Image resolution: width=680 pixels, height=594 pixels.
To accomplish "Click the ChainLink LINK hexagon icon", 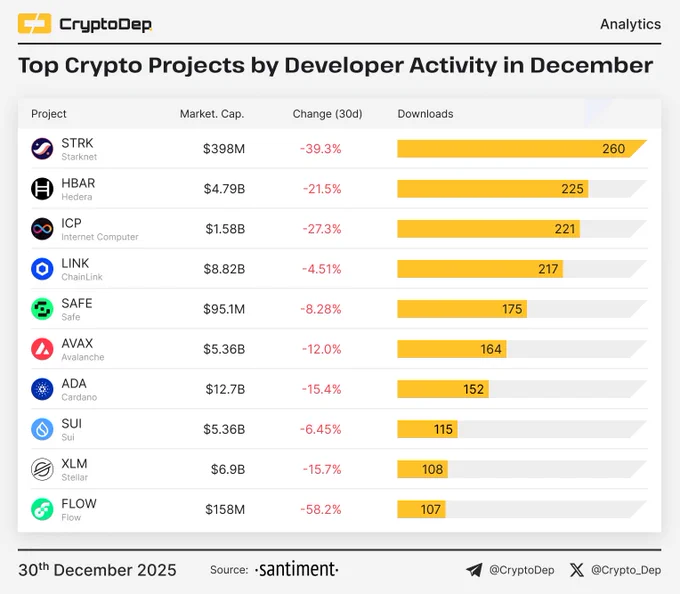I will (42, 269).
